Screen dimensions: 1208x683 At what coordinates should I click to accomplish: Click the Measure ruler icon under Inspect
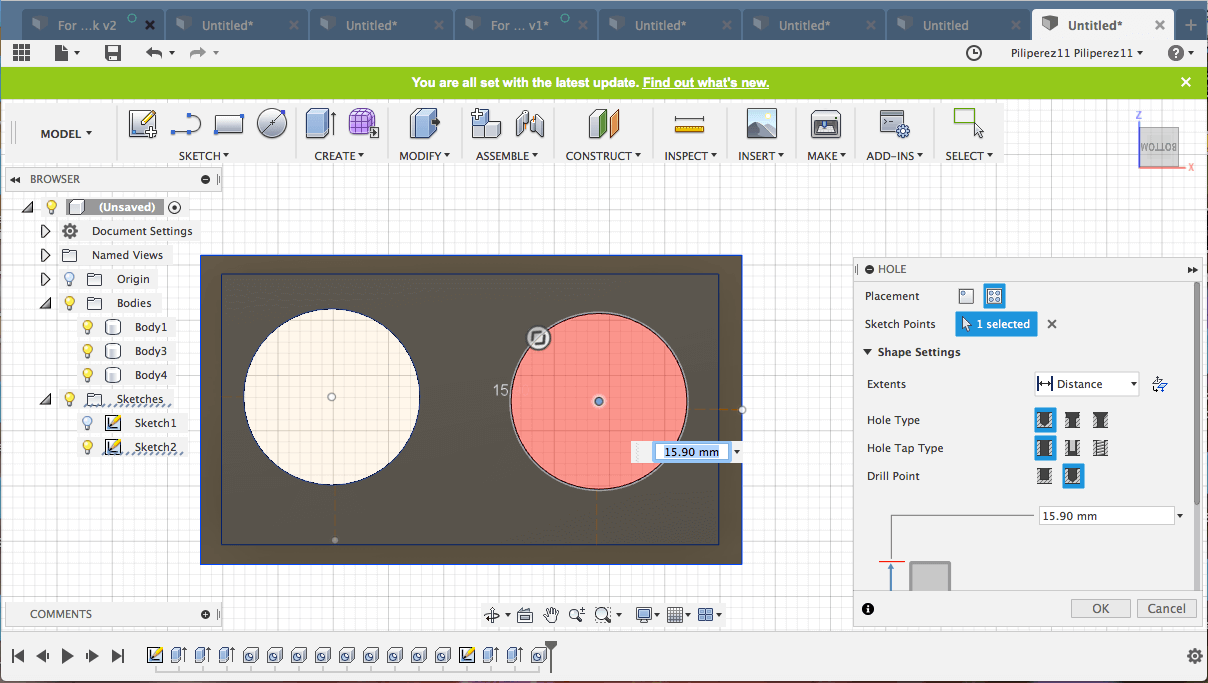(x=689, y=124)
